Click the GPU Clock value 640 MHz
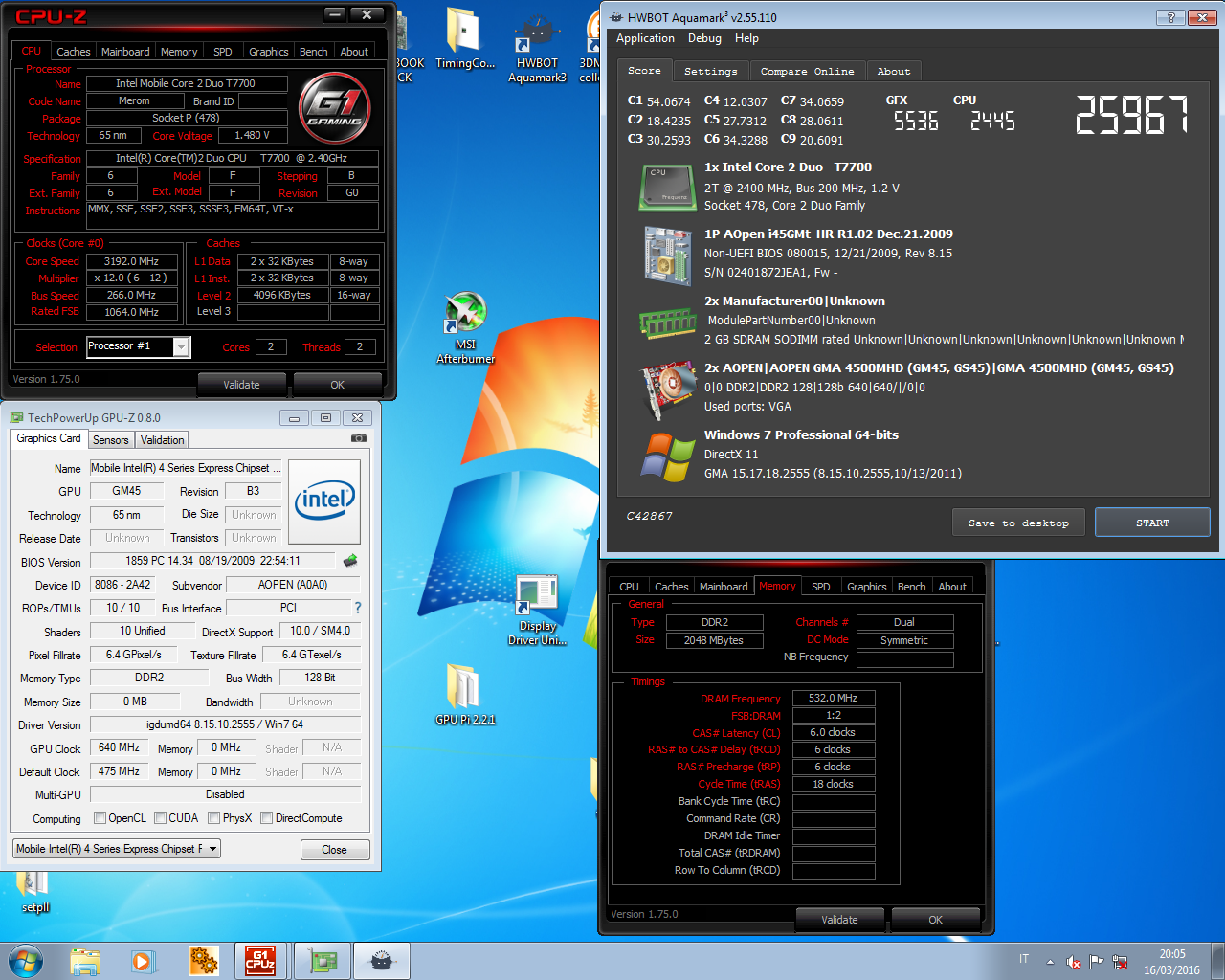Viewport: 1225px width, 980px height. (x=119, y=747)
